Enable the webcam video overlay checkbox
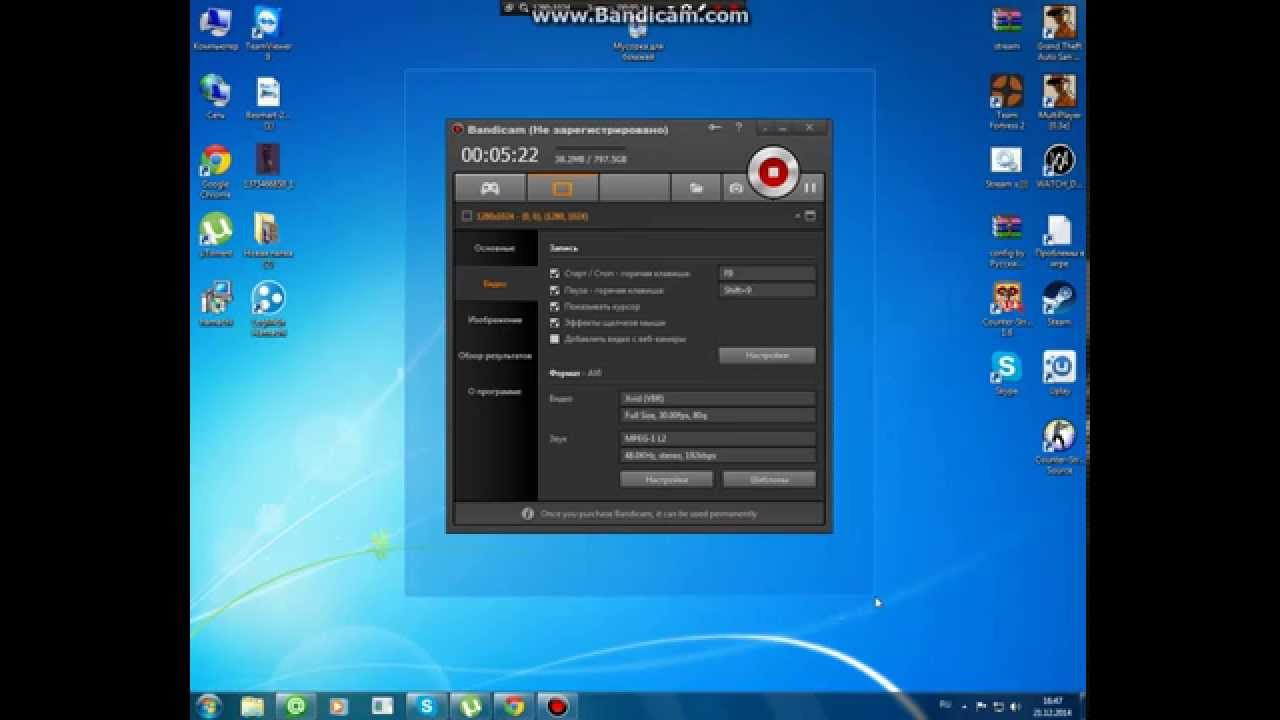 (x=555, y=339)
